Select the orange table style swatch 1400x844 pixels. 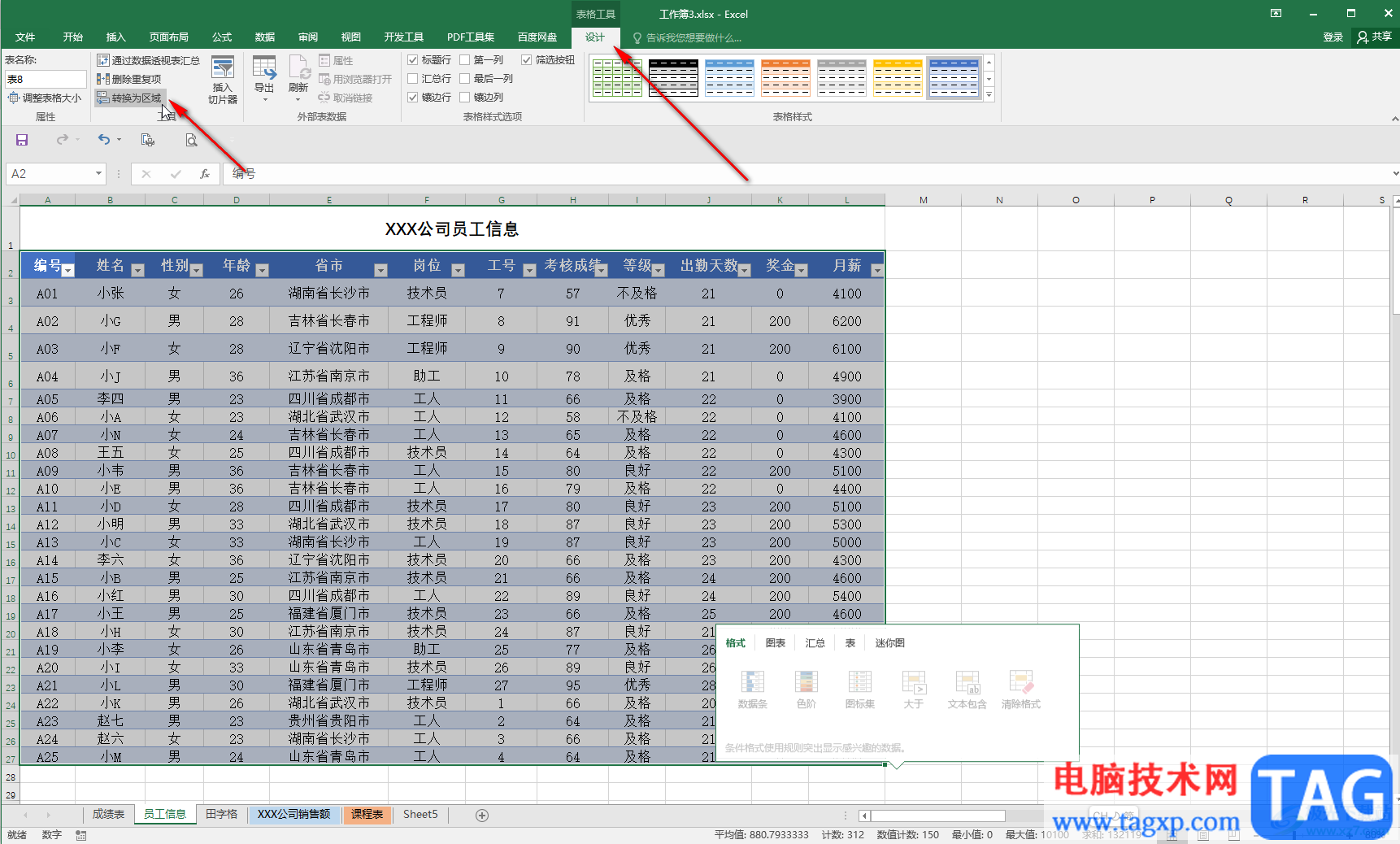coord(785,78)
